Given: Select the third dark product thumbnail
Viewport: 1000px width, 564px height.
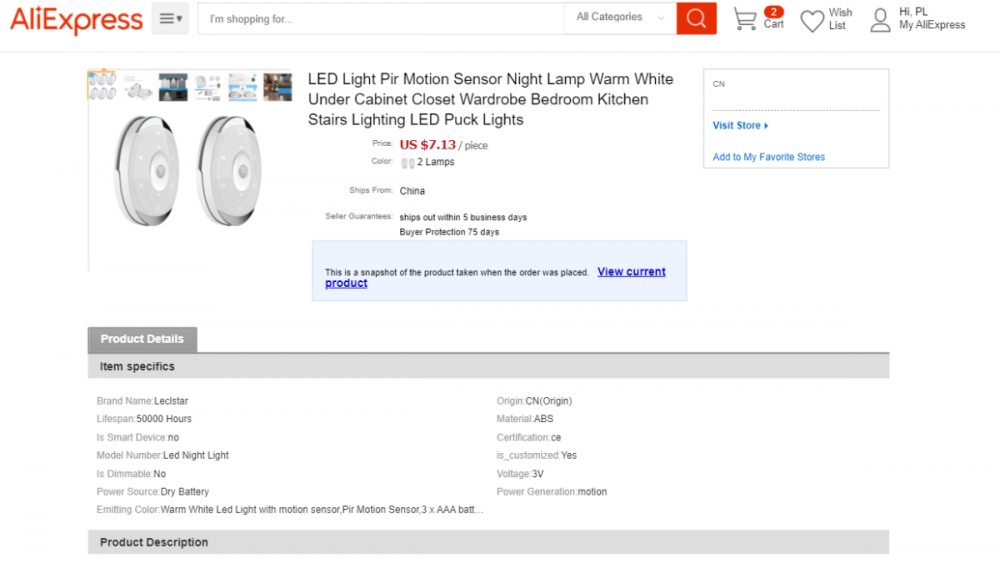Looking at the screenshot, I should [x=173, y=87].
